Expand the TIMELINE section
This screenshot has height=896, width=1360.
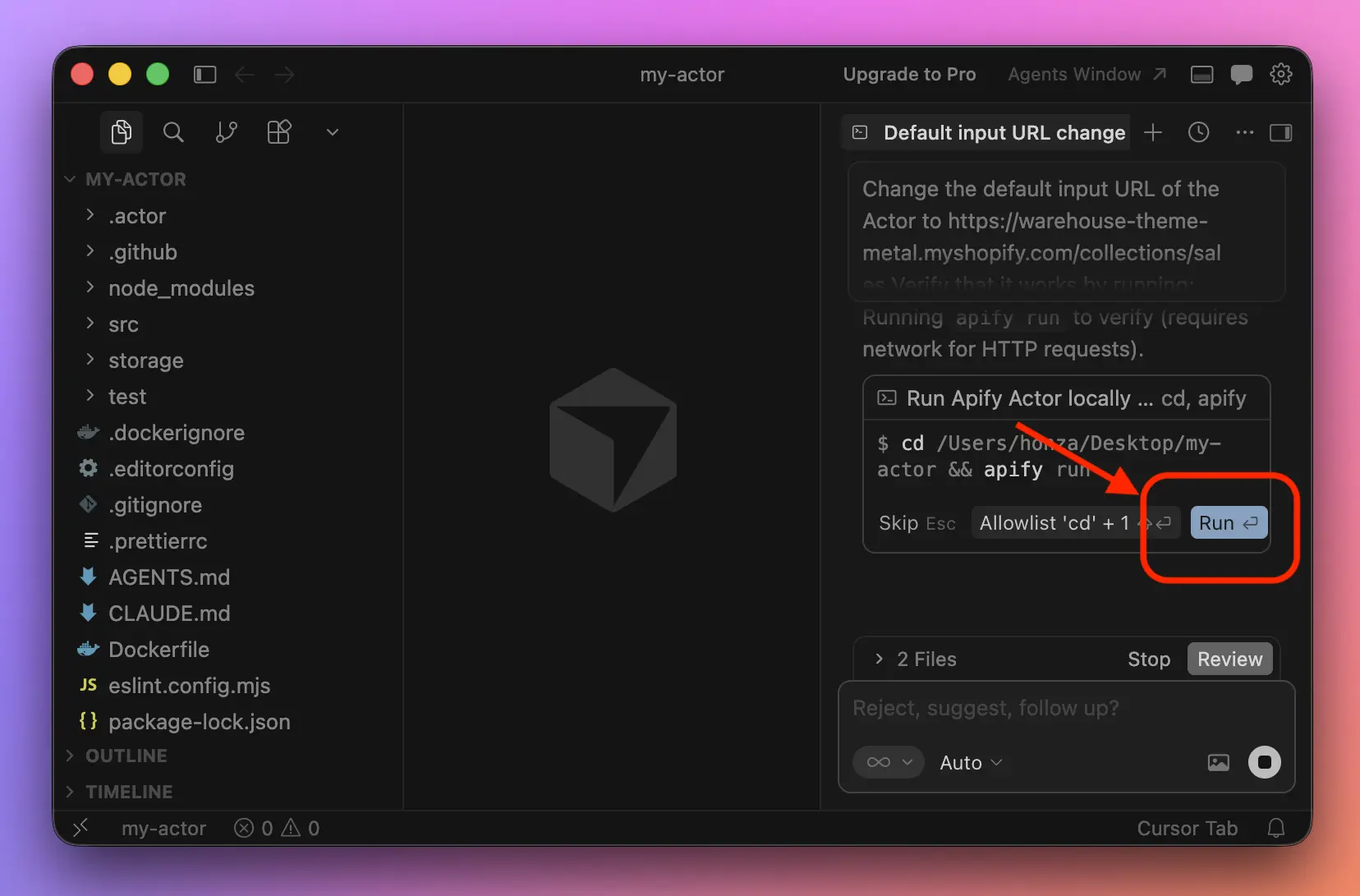click(129, 792)
